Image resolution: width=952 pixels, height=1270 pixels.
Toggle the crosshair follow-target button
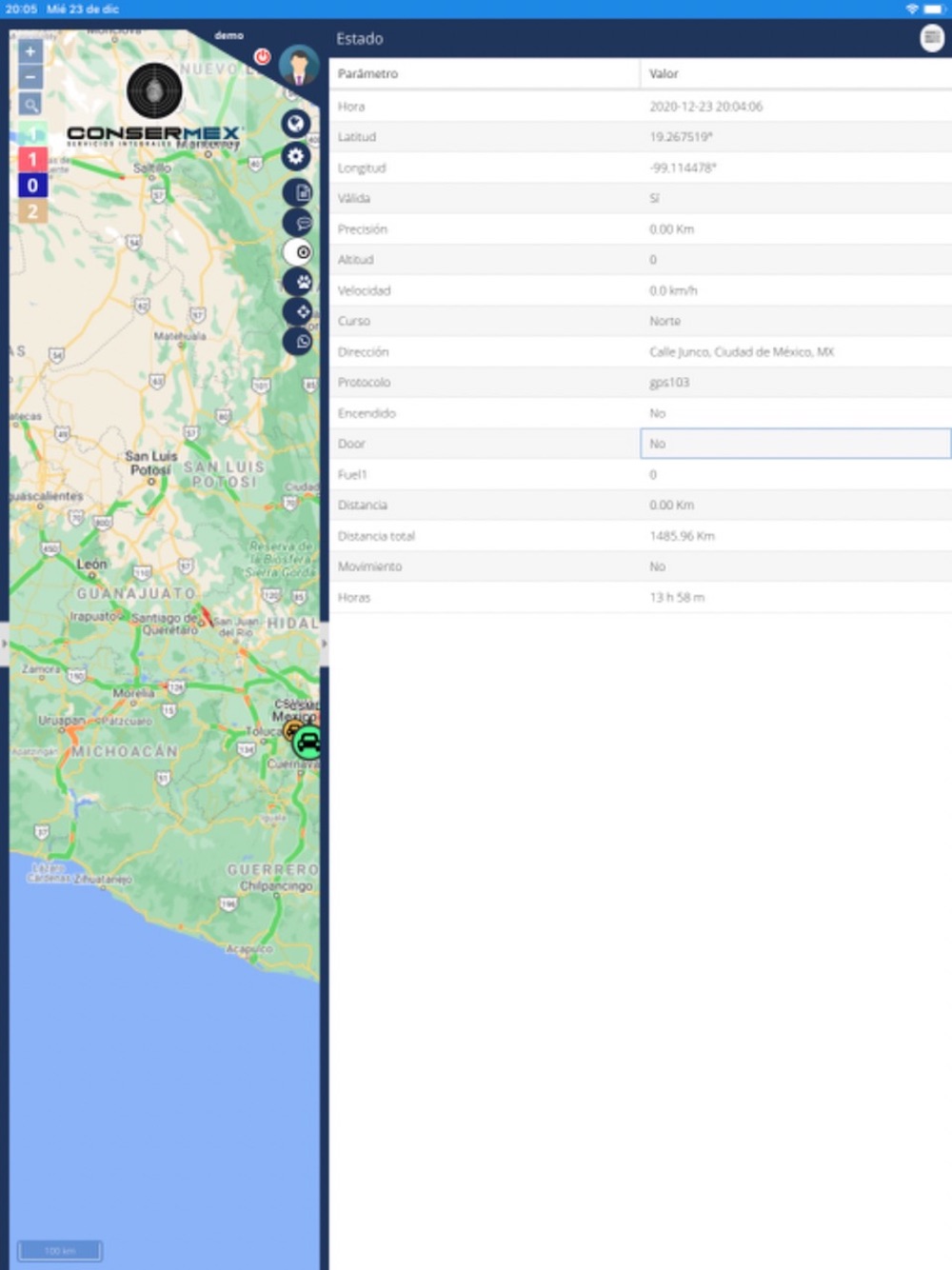tap(301, 311)
